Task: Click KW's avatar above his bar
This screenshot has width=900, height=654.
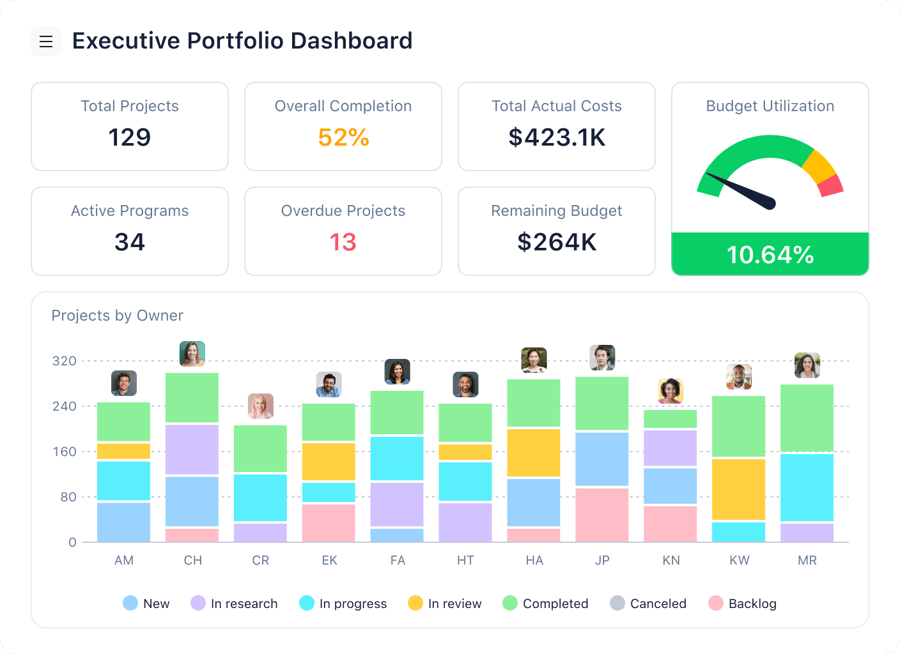Action: (x=739, y=379)
